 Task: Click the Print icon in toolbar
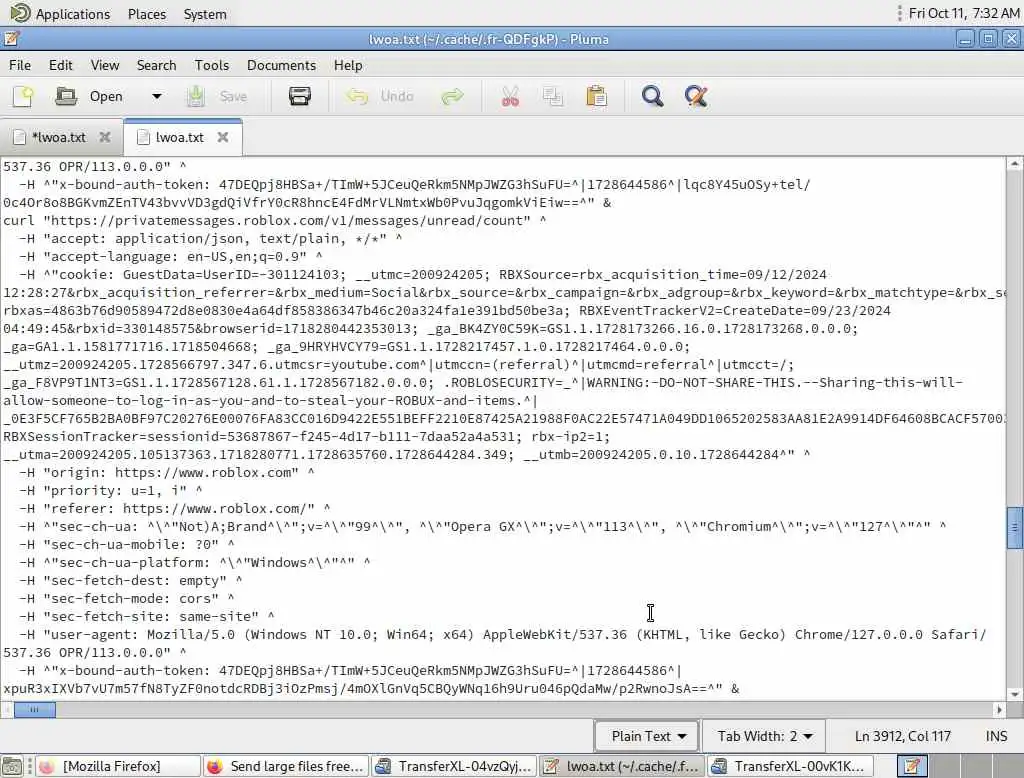tap(300, 97)
